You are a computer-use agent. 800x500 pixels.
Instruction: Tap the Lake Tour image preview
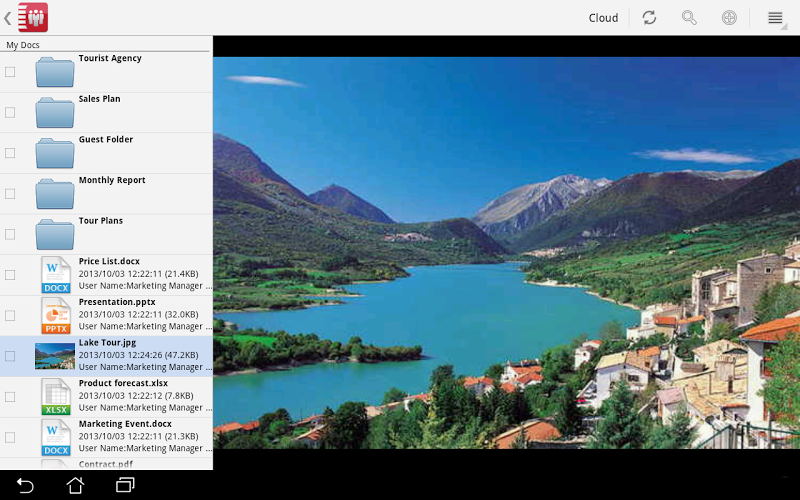506,253
